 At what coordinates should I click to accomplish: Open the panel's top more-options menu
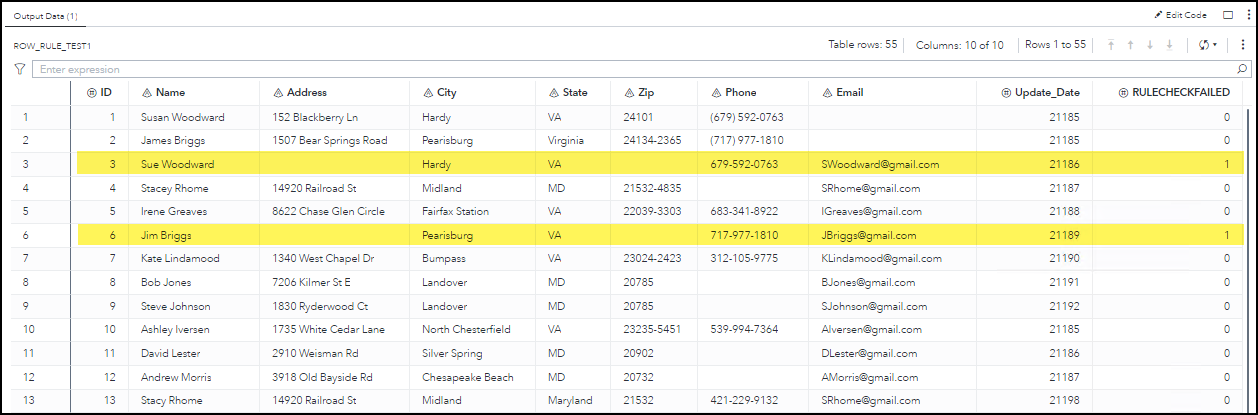1247,15
